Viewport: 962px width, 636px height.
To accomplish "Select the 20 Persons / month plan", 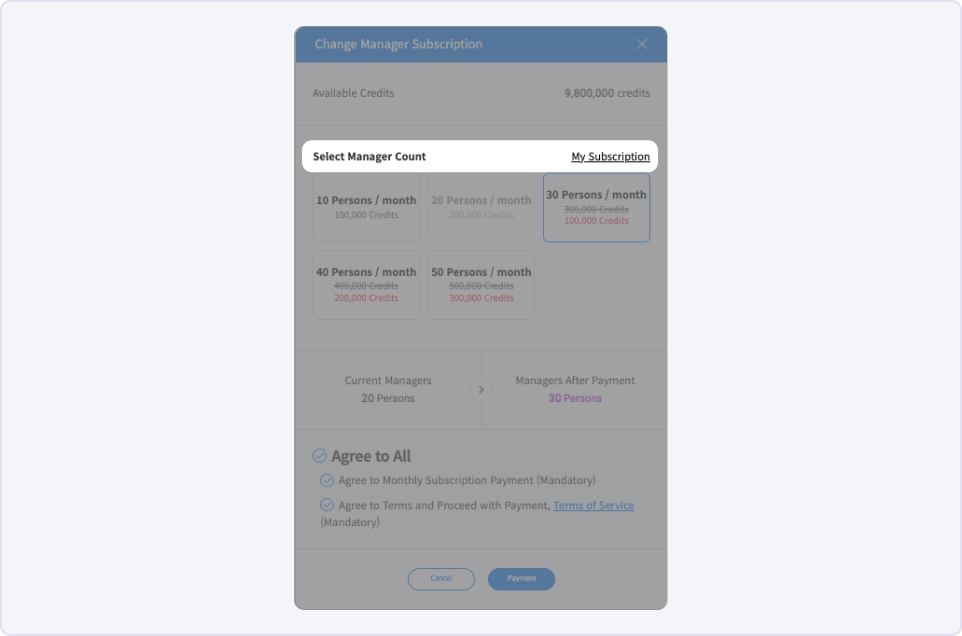I will click(x=481, y=207).
